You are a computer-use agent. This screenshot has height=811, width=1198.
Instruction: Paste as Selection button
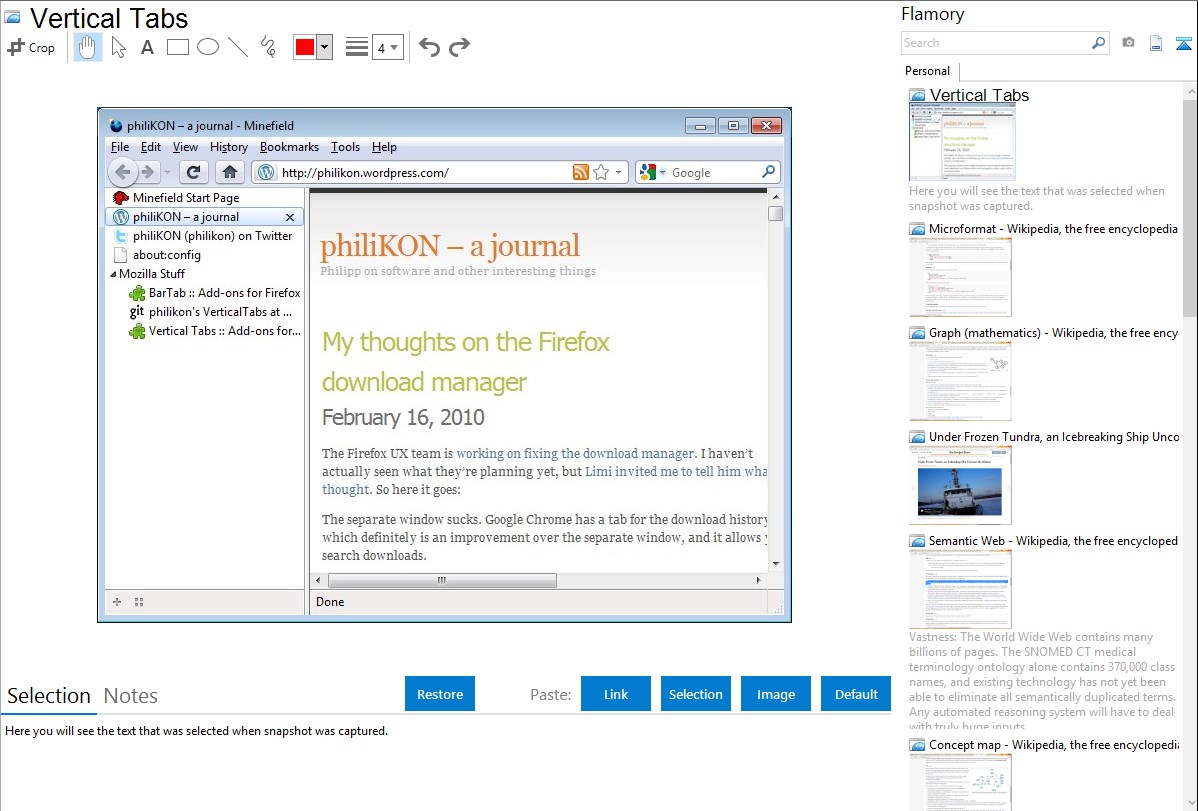(x=695, y=694)
